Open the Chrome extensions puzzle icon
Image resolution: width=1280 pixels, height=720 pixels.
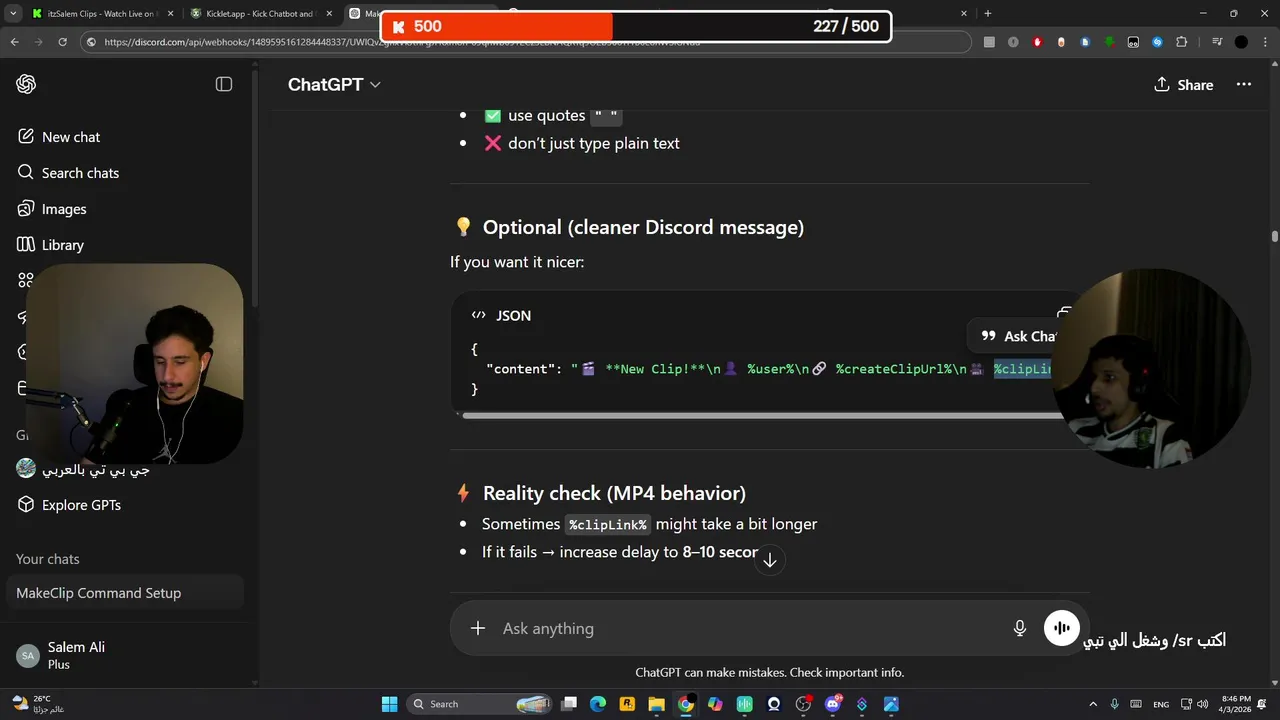[1181, 42]
